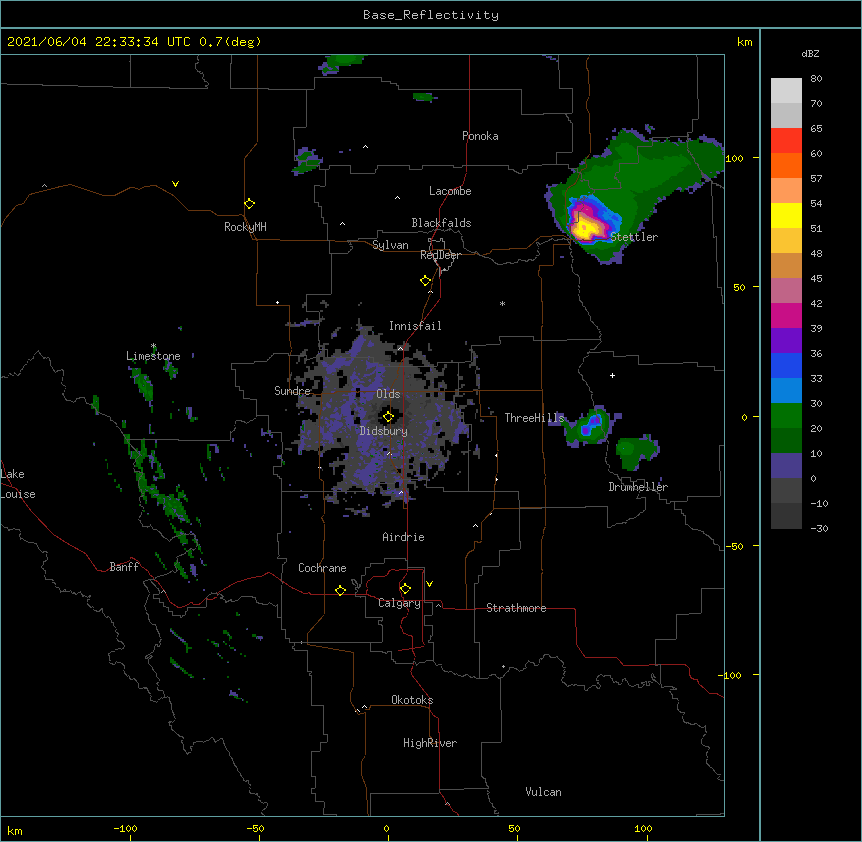Click the yellow marker south of RedDeer
Screen dimensions: 862x842
point(426,280)
